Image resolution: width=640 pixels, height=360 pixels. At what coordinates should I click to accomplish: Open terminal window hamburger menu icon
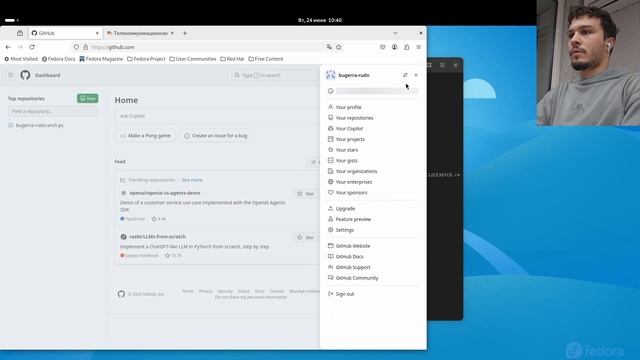[x=442, y=65]
